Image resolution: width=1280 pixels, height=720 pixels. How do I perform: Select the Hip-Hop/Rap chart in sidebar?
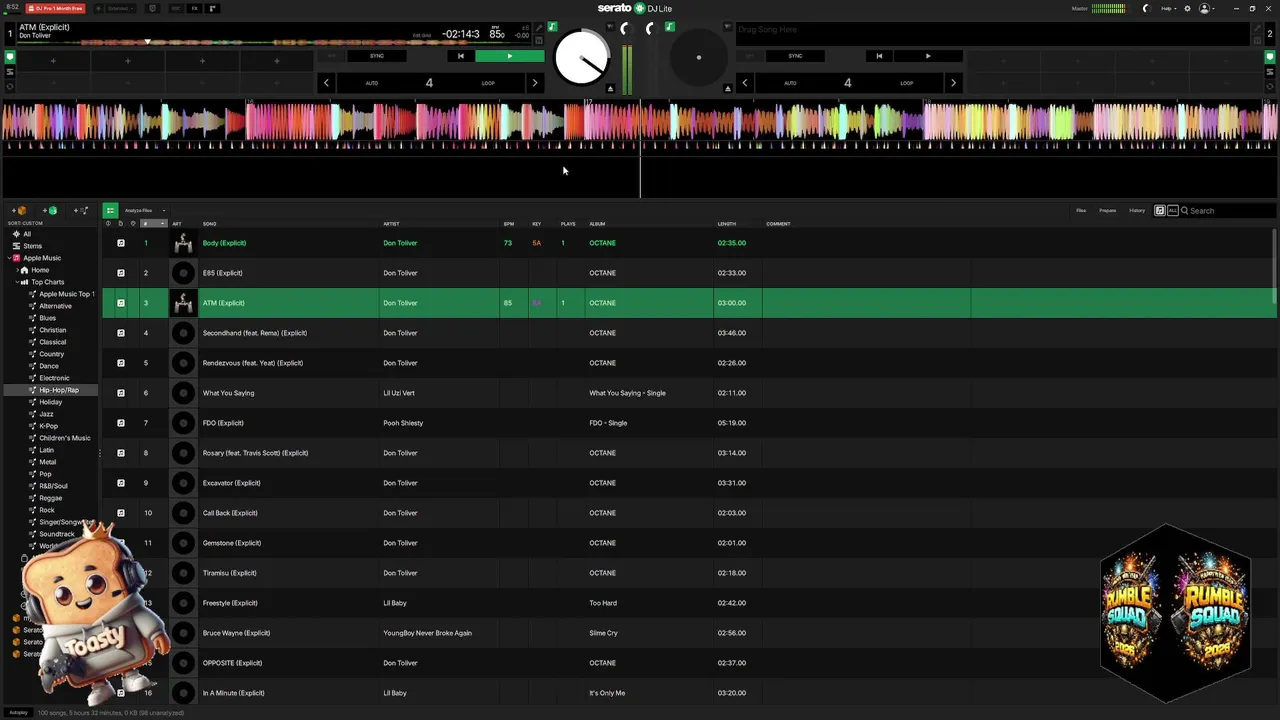[59, 390]
